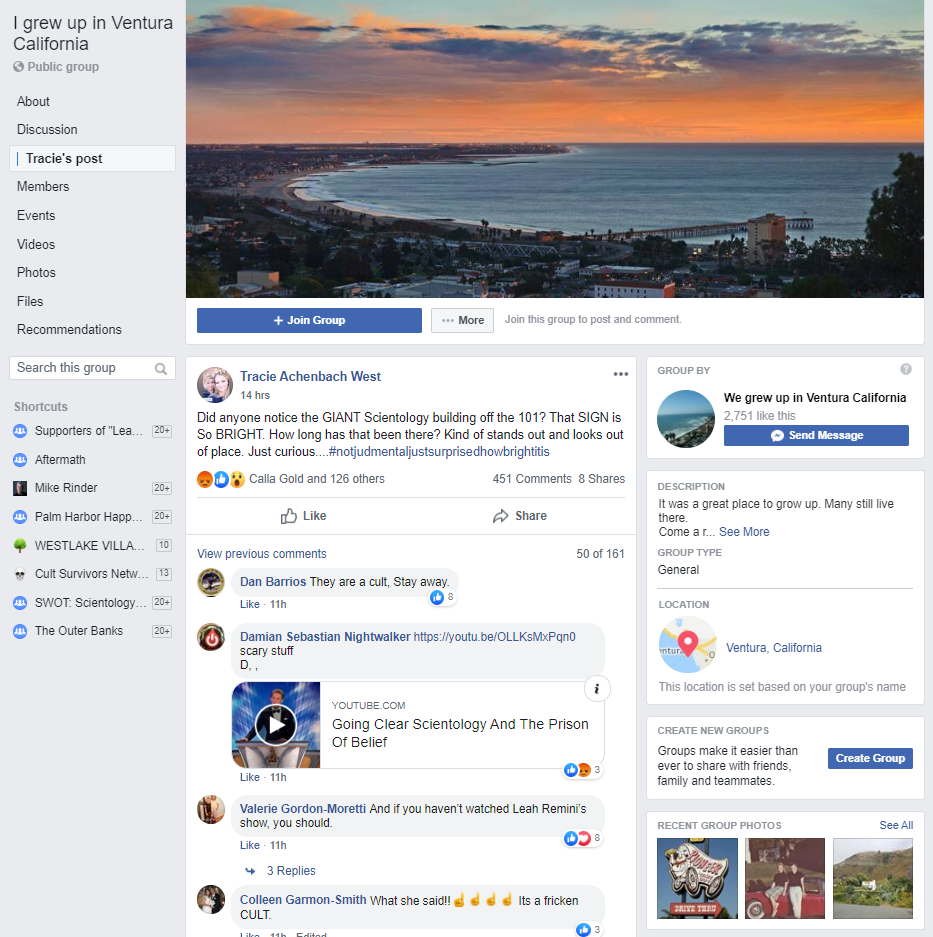This screenshot has width=933, height=937.
Task: Open Colleen Garmon-Smith's avatar
Action: pos(211,900)
